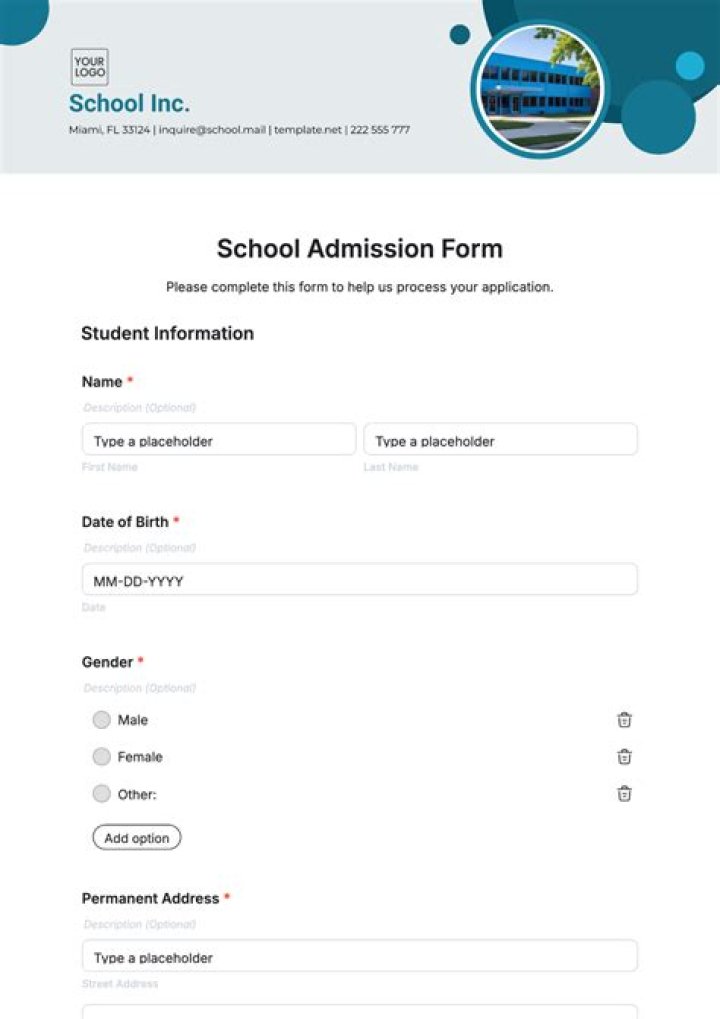Click the Last Name input field

pyautogui.click(x=500, y=440)
